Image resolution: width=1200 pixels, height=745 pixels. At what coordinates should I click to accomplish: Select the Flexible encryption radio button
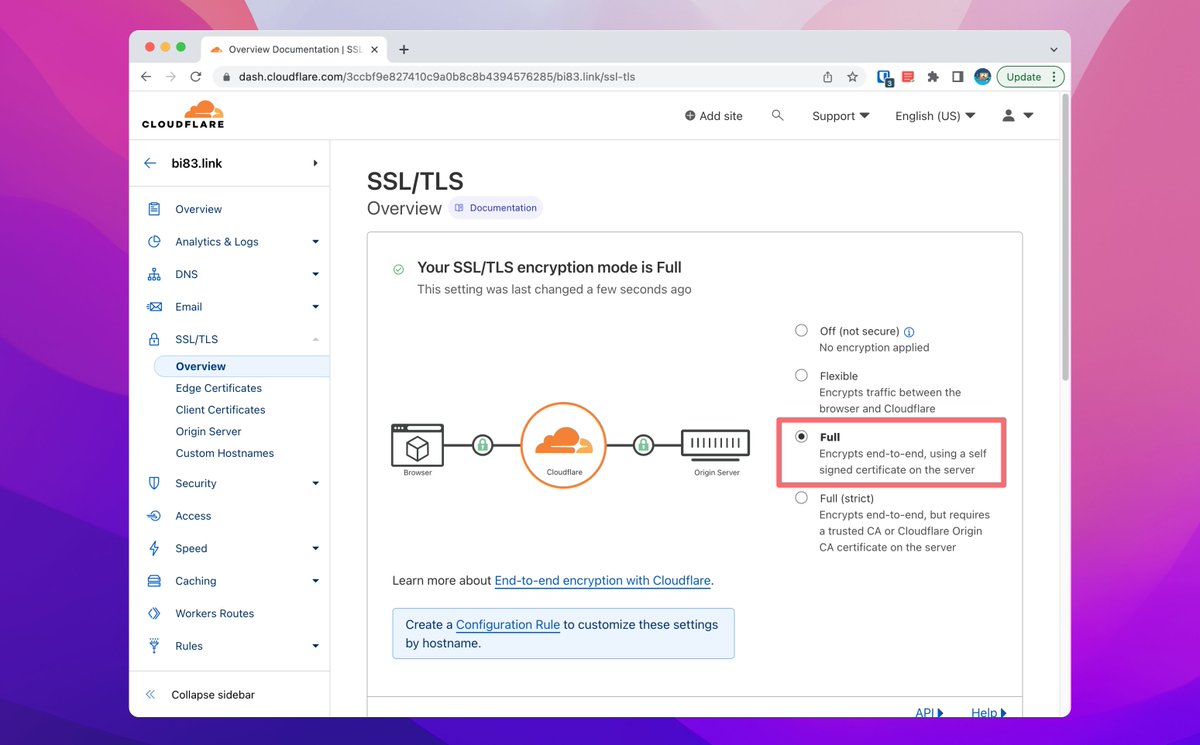(801, 375)
